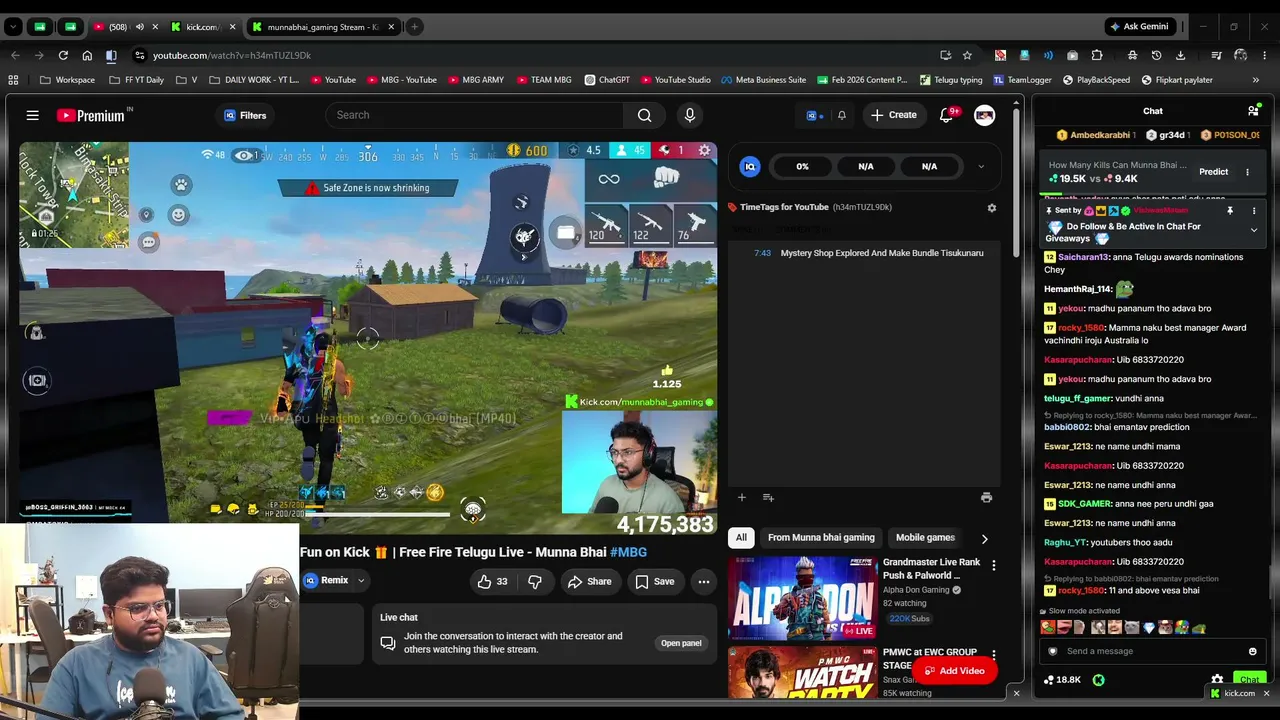Open options for the prediction card
Viewport: 1280px width, 720px height.
pos(1247,172)
